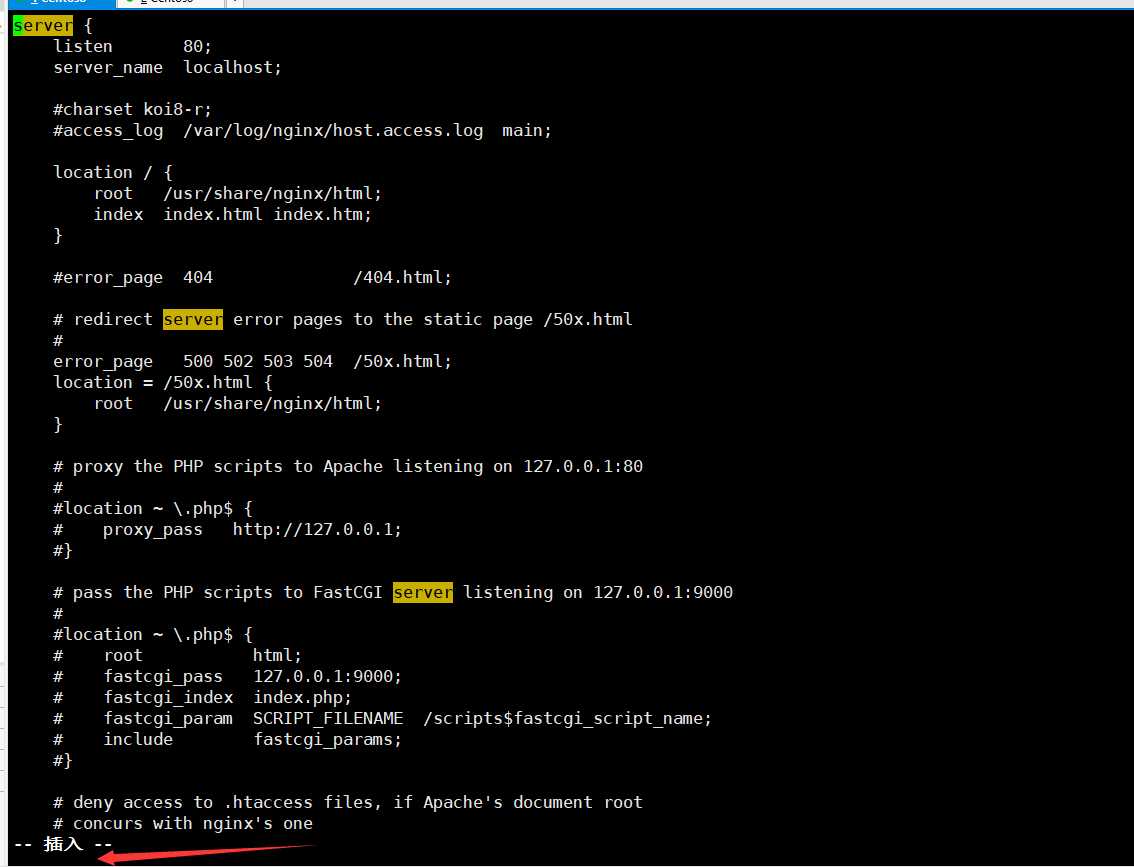Image resolution: width=1134 pixels, height=867 pixels.
Task: Click the 'server_name localhost;' line
Action: click(167, 67)
